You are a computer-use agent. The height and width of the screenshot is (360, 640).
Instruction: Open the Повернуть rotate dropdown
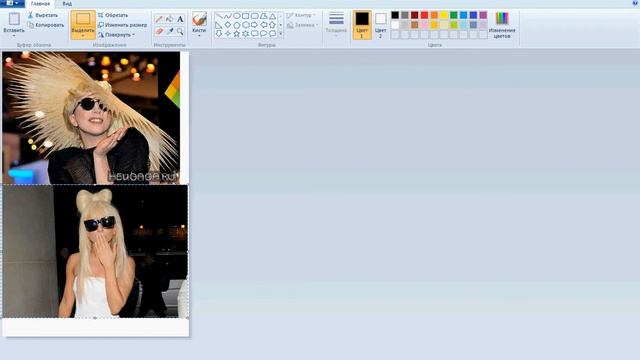coord(116,35)
